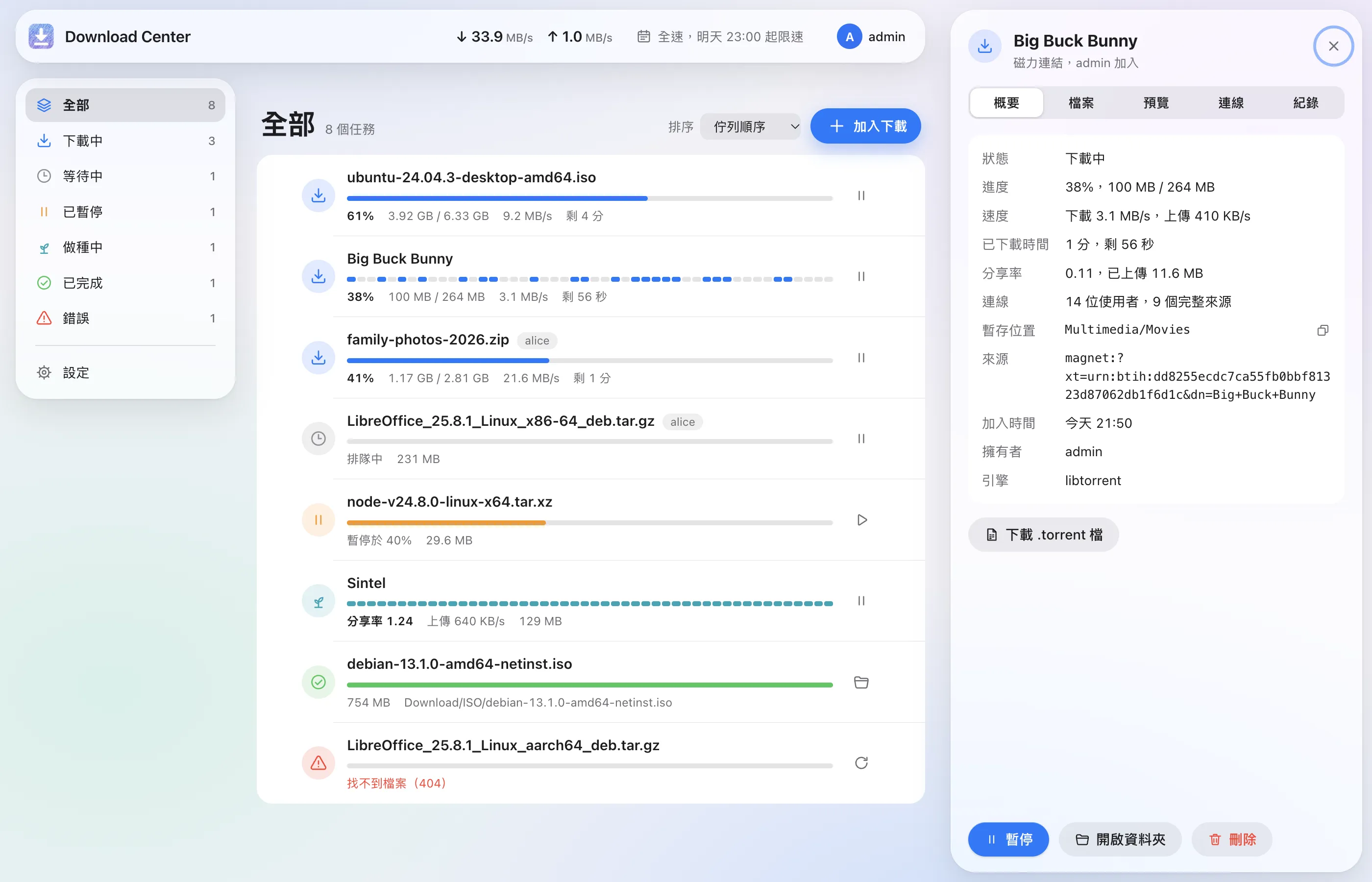Pause seeding of Sintel
This screenshot has width=1372, height=882.
(x=860, y=601)
